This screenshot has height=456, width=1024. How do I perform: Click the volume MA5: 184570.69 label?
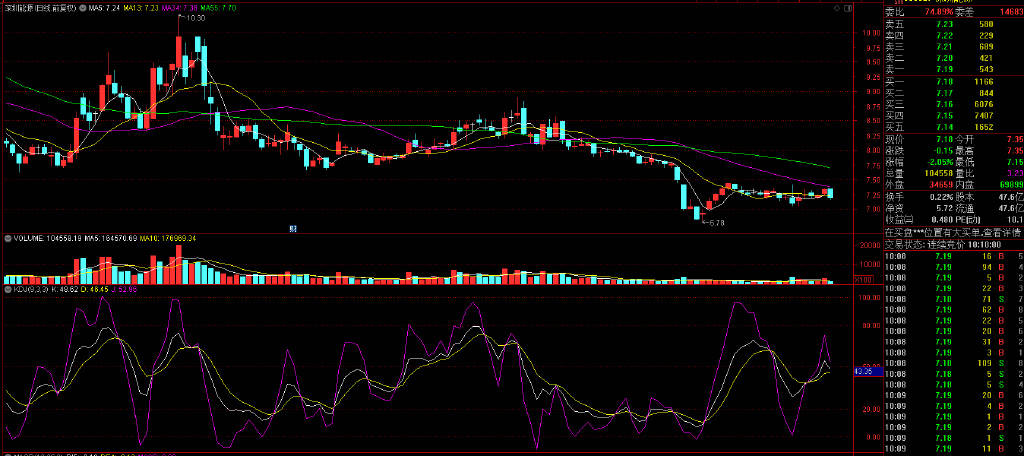click(x=111, y=238)
